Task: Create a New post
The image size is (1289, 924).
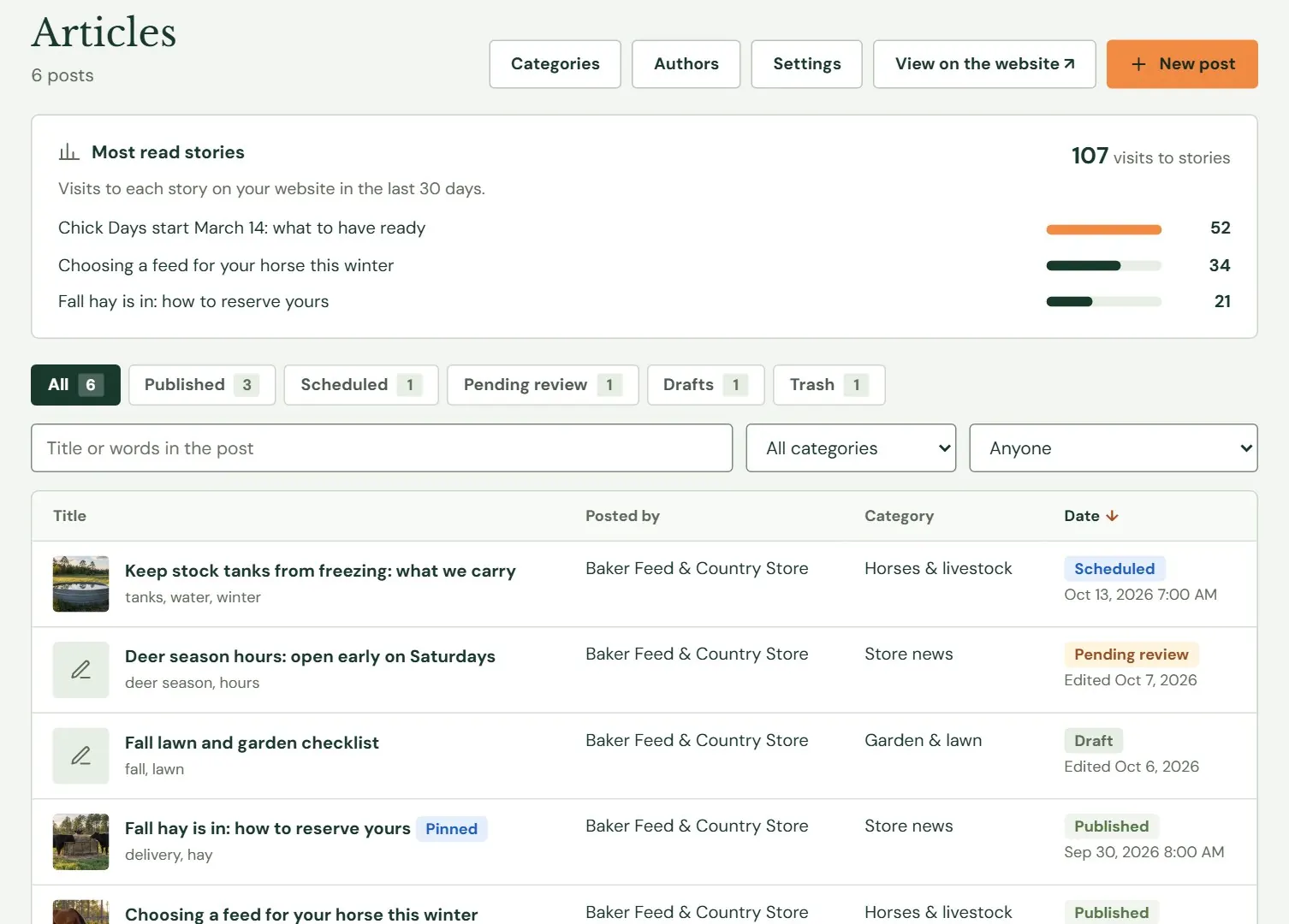Action: click(1182, 64)
